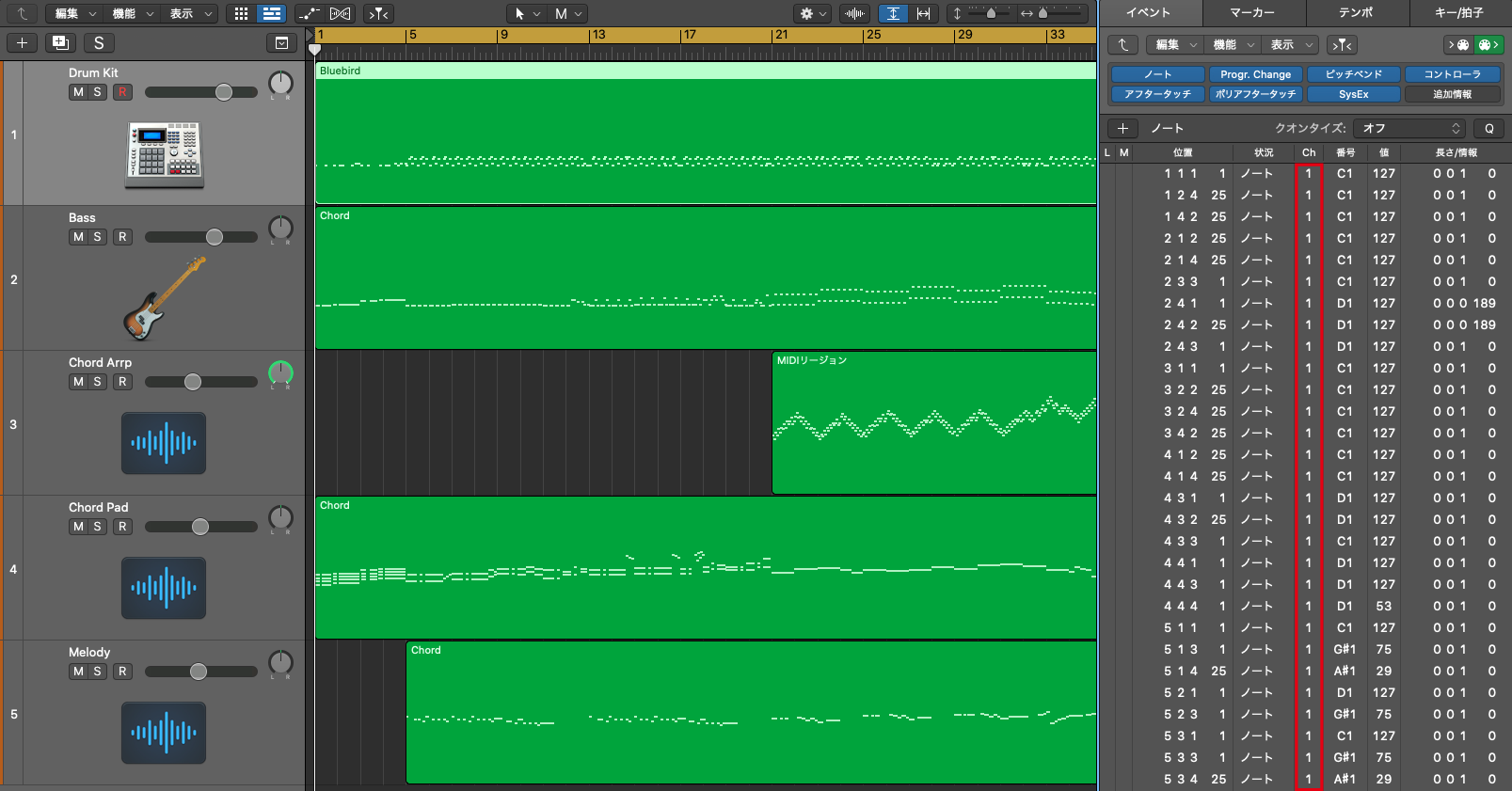Solo the Chord Arrp track
Screen dimensions: 1512x791
point(97,382)
